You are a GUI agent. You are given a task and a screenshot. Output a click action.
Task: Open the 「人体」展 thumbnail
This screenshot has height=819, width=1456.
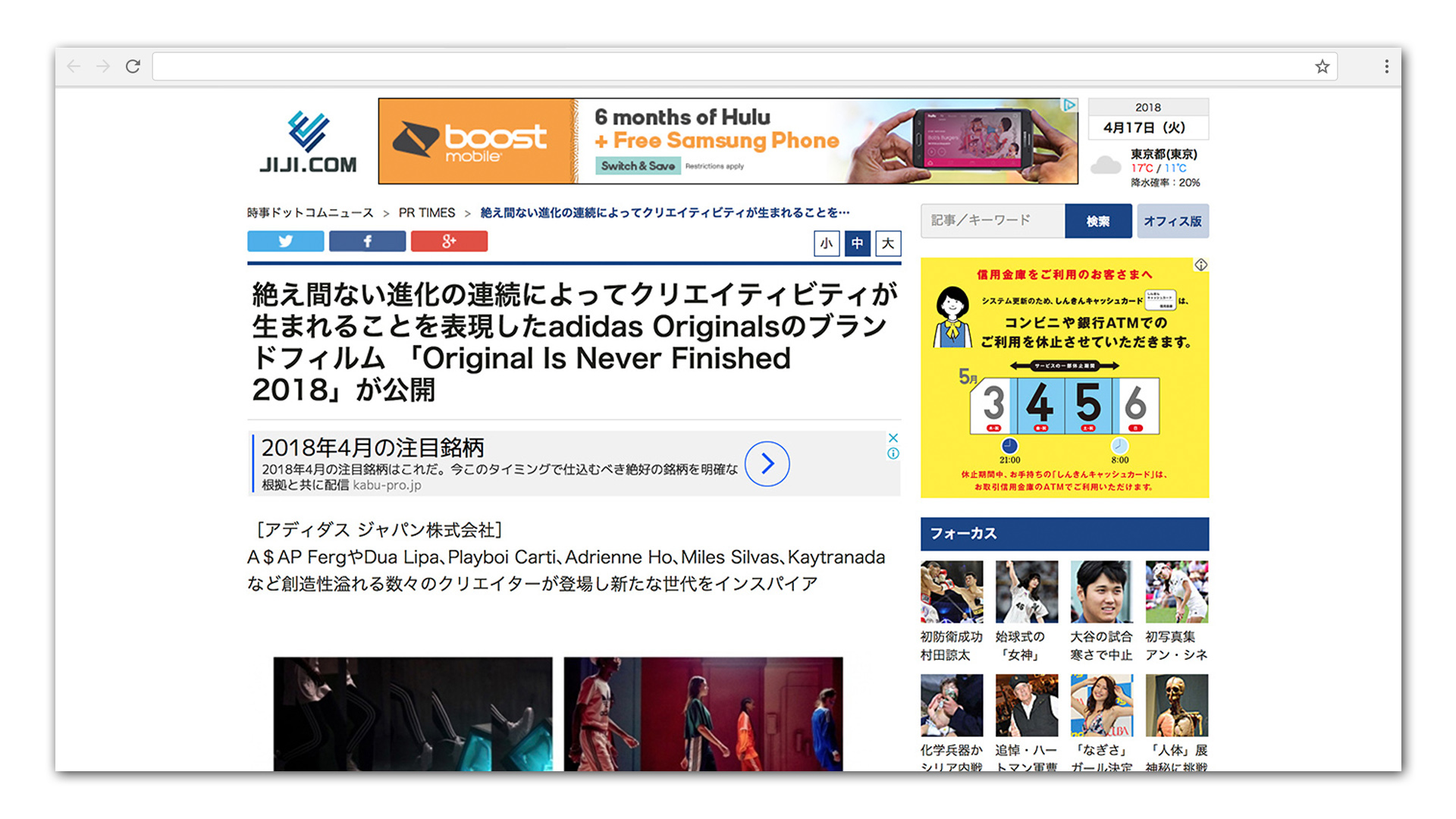click(1177, 705)
